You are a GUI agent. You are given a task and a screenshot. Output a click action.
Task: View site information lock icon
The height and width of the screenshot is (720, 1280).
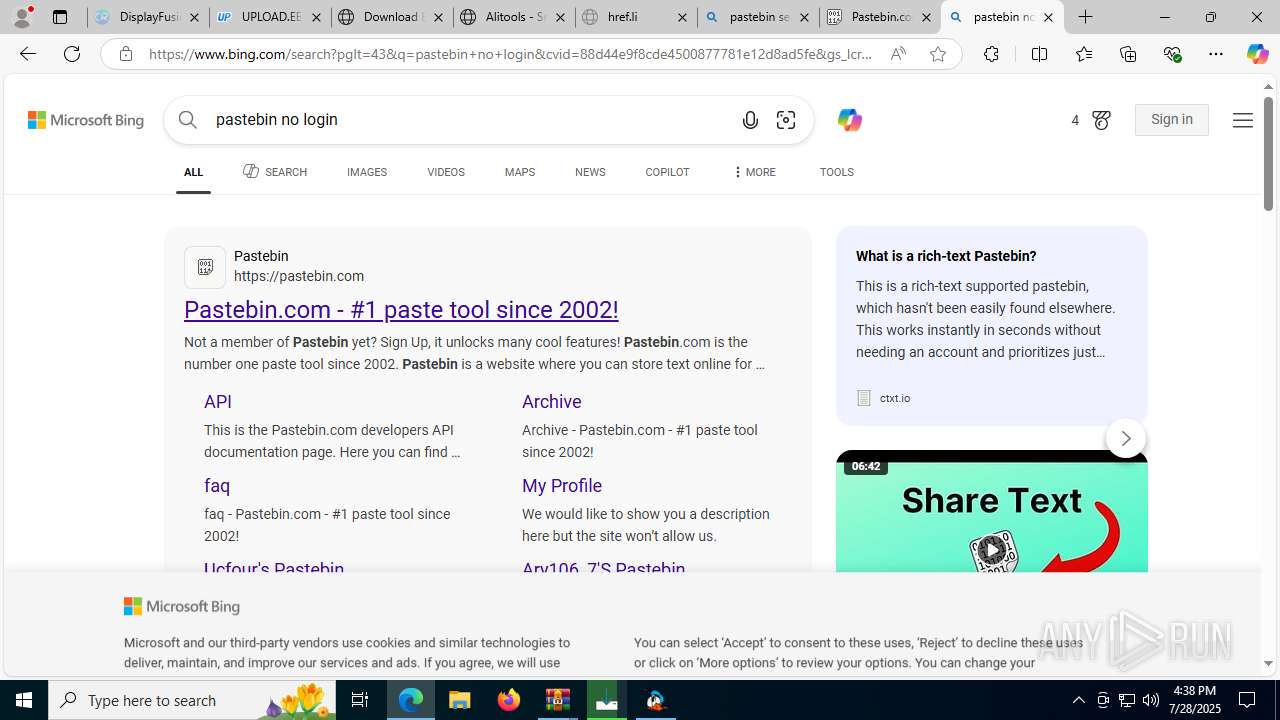pyautogui.click(x=125, y=54)
